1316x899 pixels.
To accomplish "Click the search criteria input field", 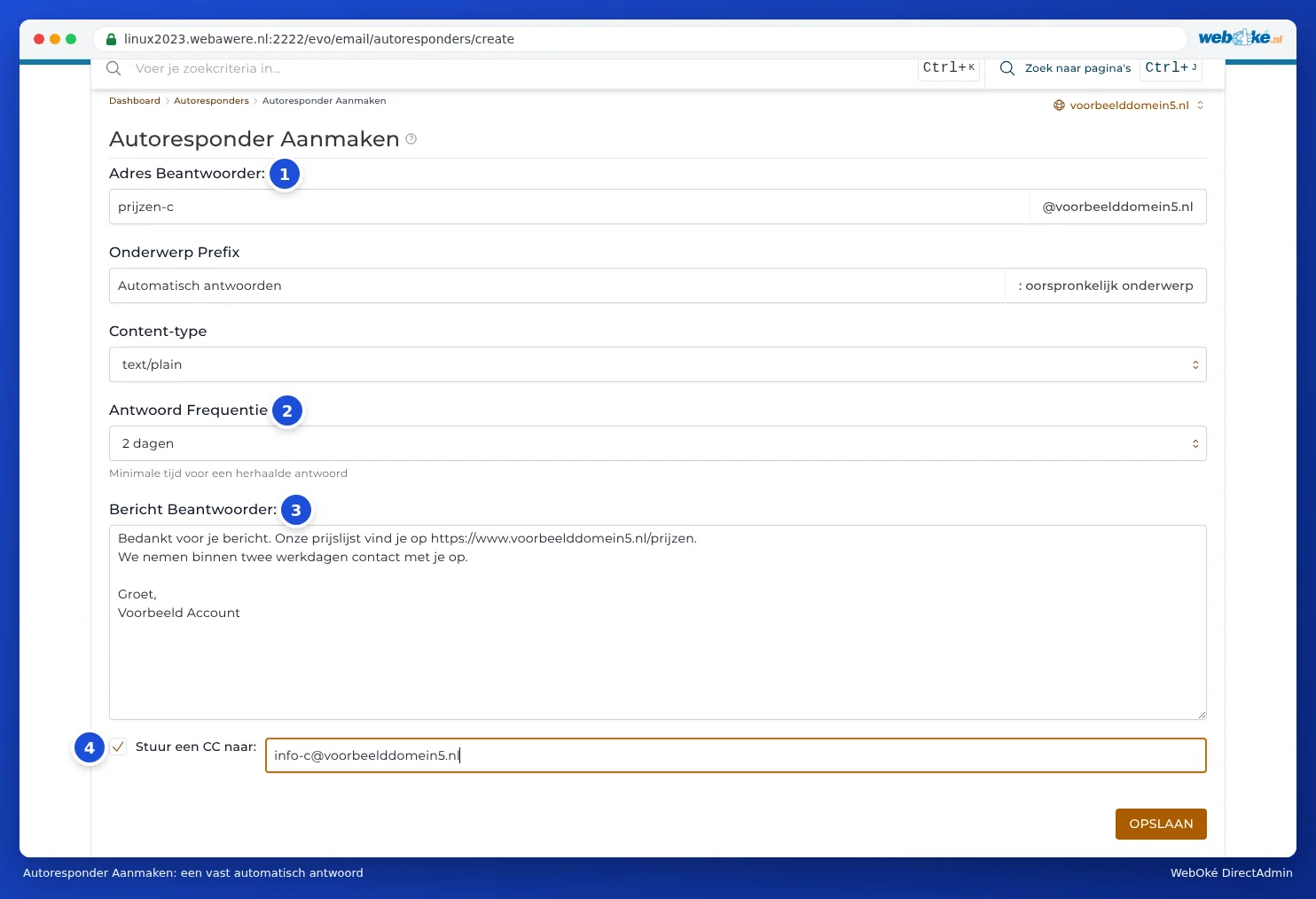I will (523, 68).
